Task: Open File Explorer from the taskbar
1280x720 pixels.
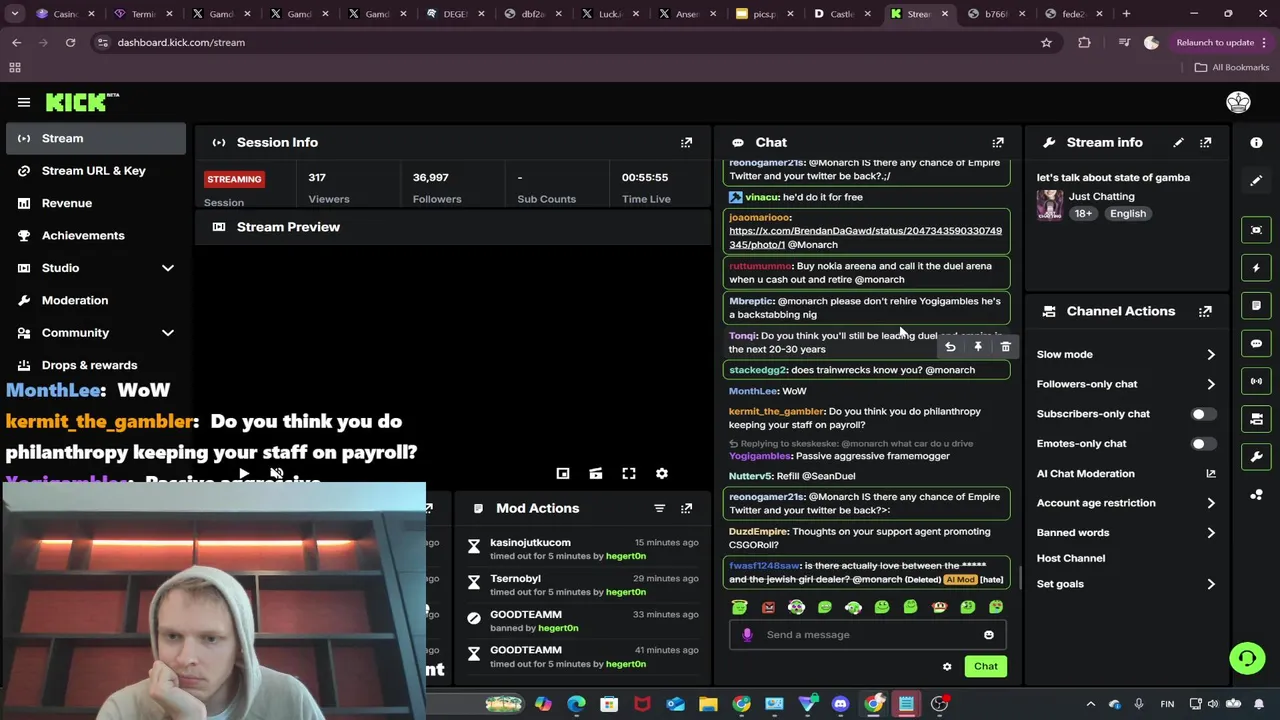Action: [708, 705]
